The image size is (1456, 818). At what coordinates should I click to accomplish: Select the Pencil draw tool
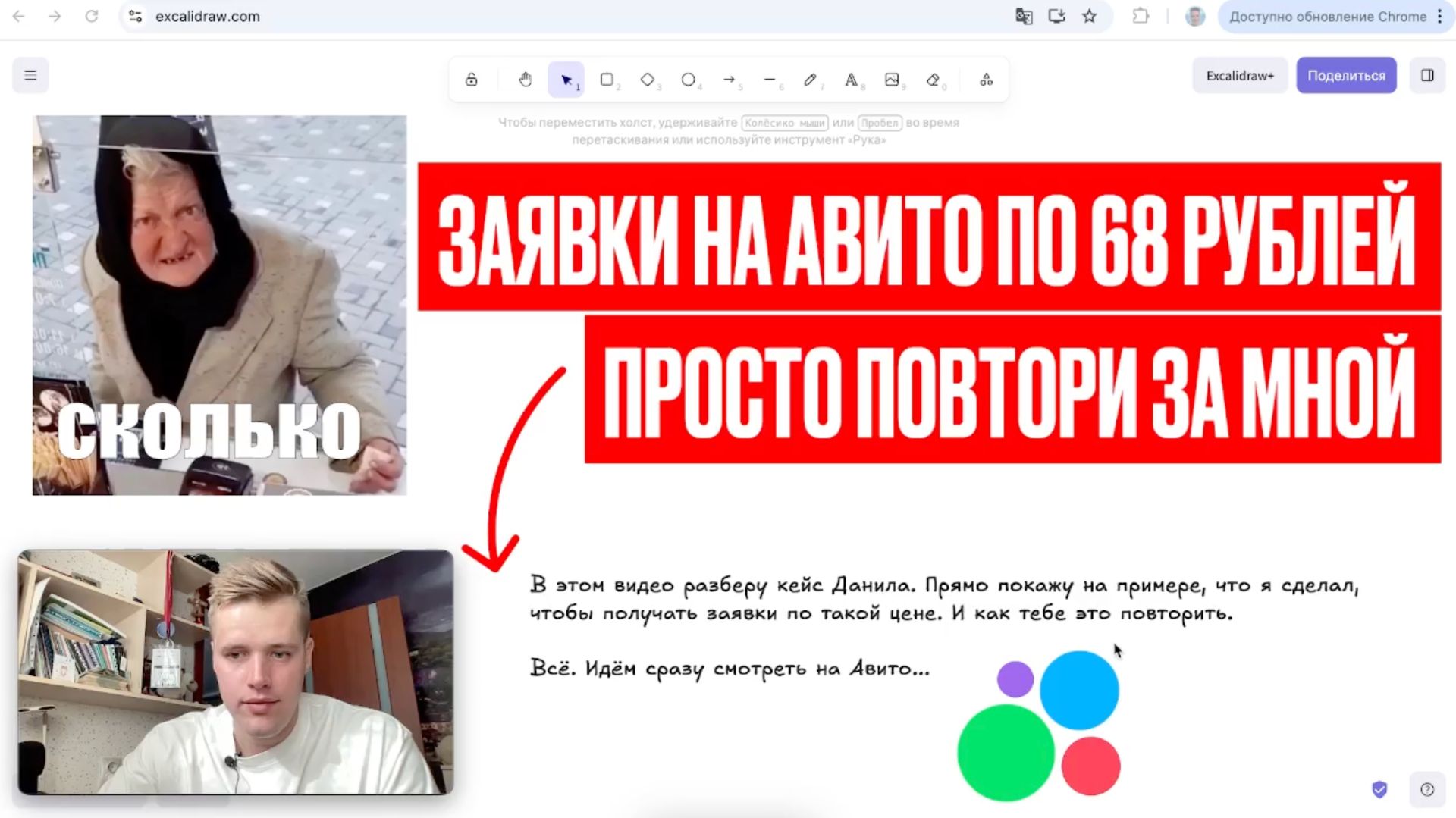tap(811, 80)
